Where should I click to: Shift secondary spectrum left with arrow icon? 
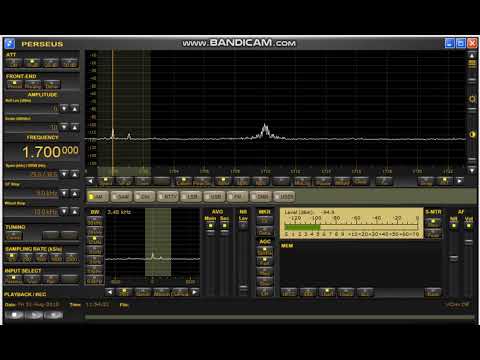tap(110, 292)
